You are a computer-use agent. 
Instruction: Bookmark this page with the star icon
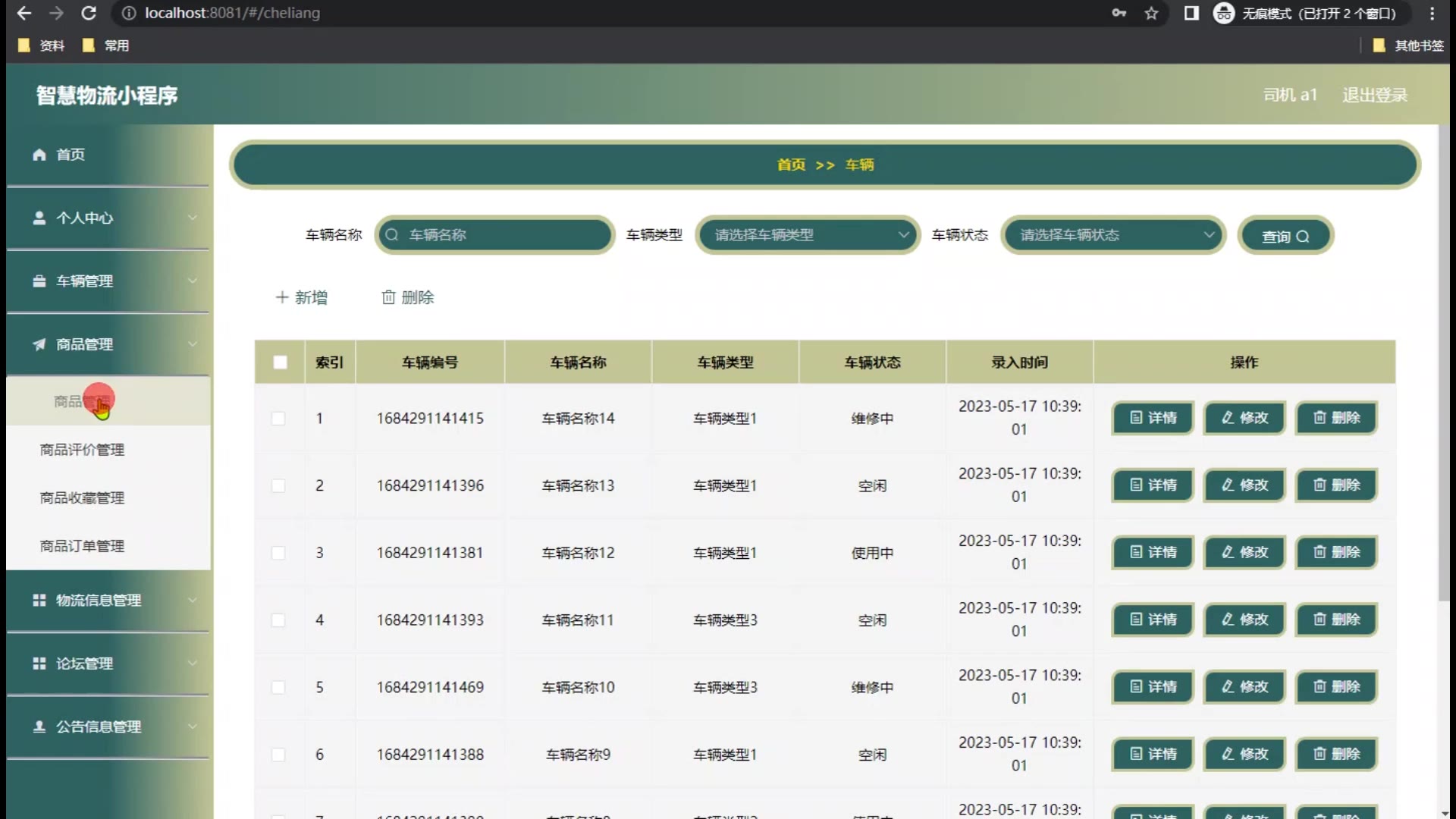coord(1151,13)
